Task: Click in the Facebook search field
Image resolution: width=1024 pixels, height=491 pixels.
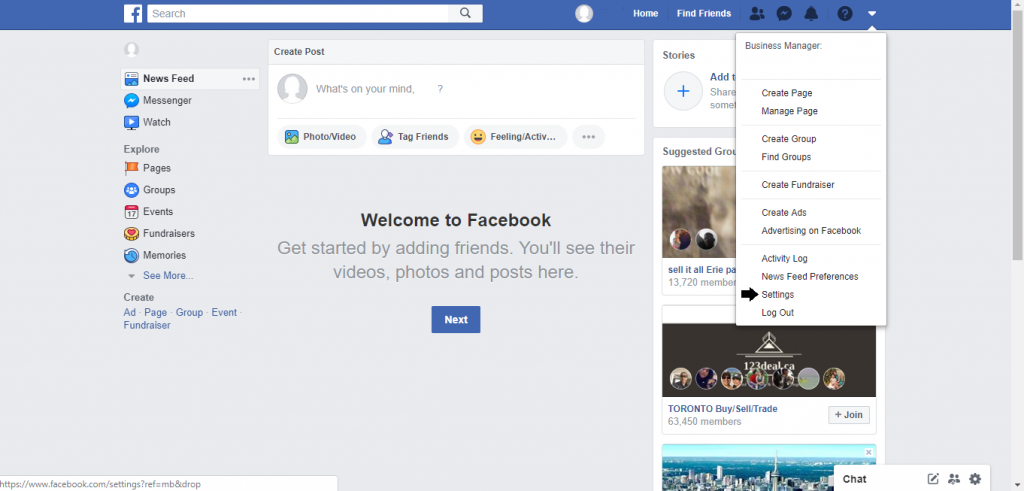Action: (x=298, y=13)
